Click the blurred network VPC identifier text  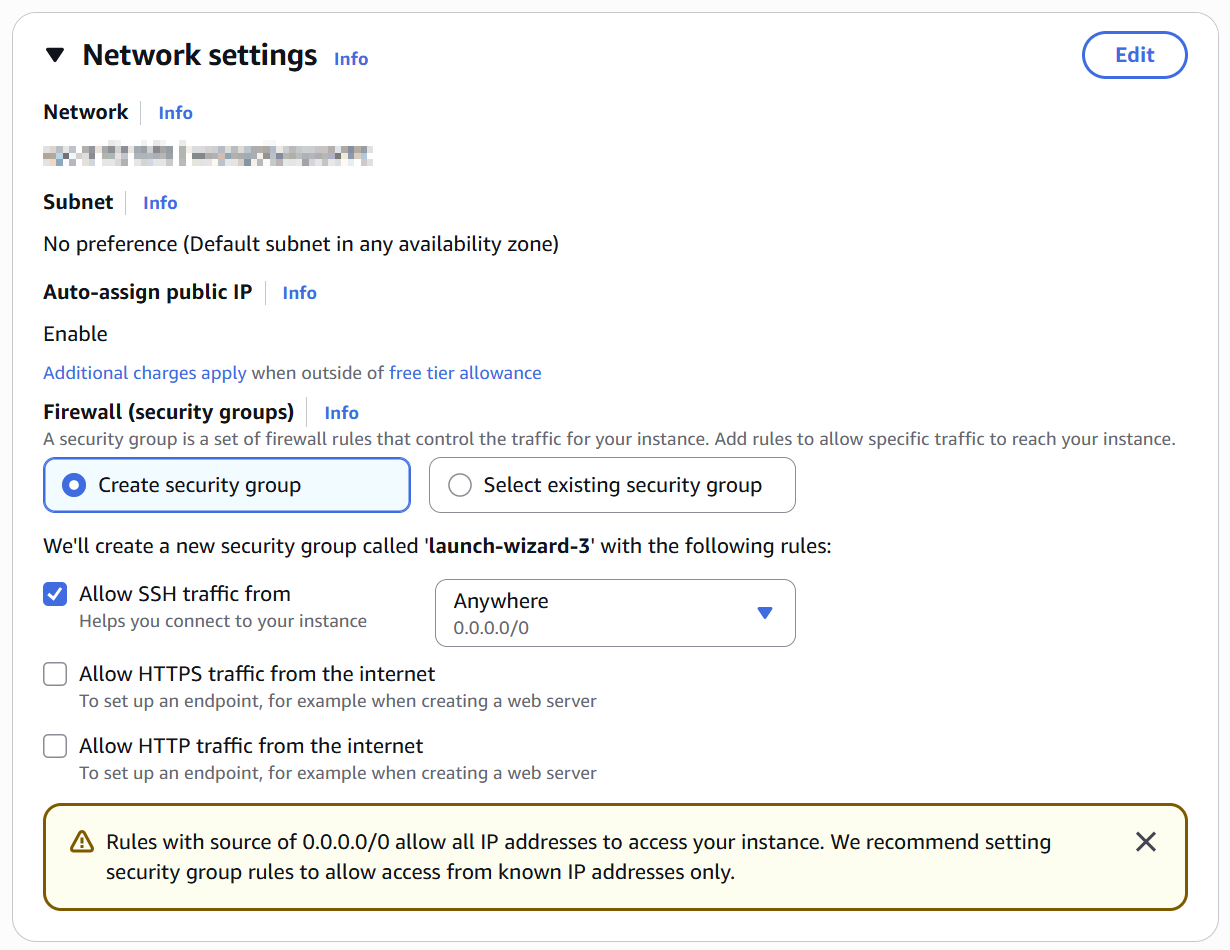click(208, 155)
